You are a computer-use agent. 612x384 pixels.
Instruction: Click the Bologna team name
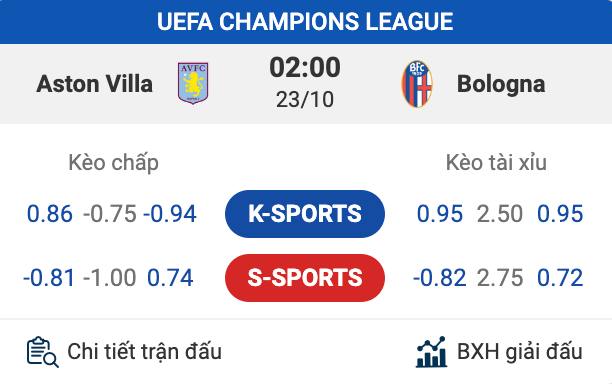point(501,84)
